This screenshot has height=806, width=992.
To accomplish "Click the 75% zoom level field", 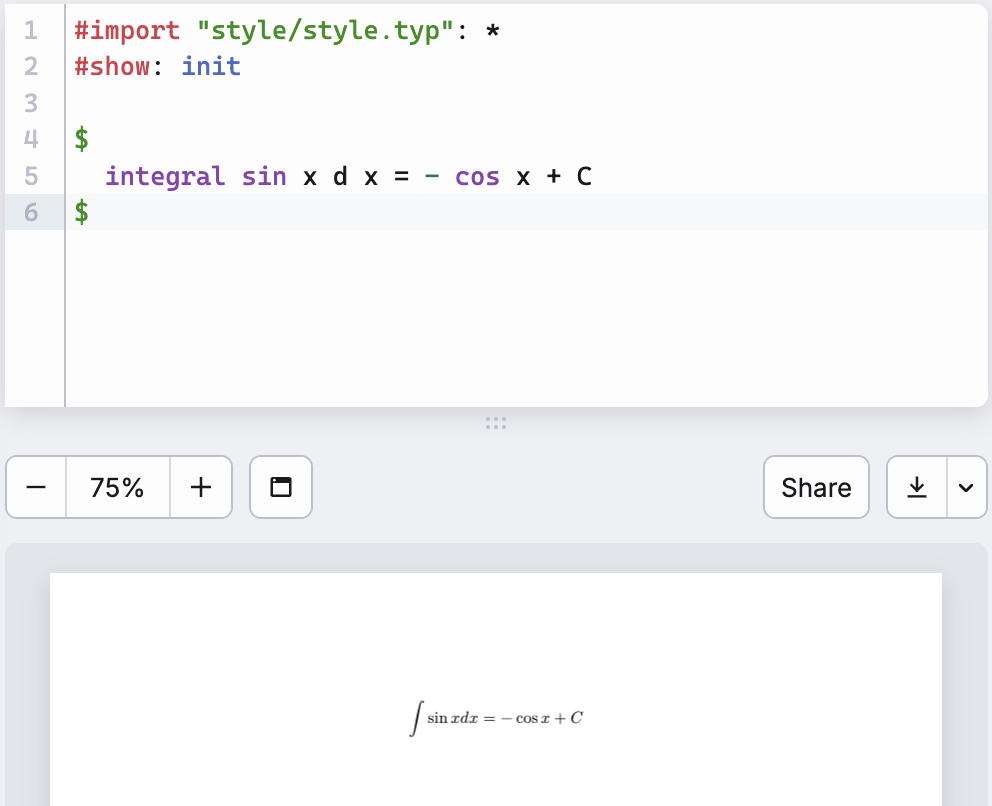I will coord(118,487).
